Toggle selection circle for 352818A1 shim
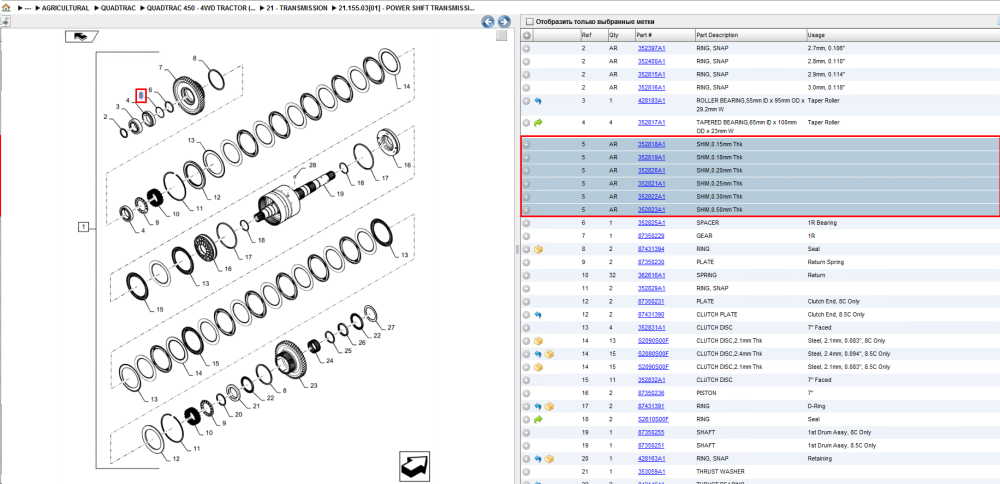 coord(527,144)
